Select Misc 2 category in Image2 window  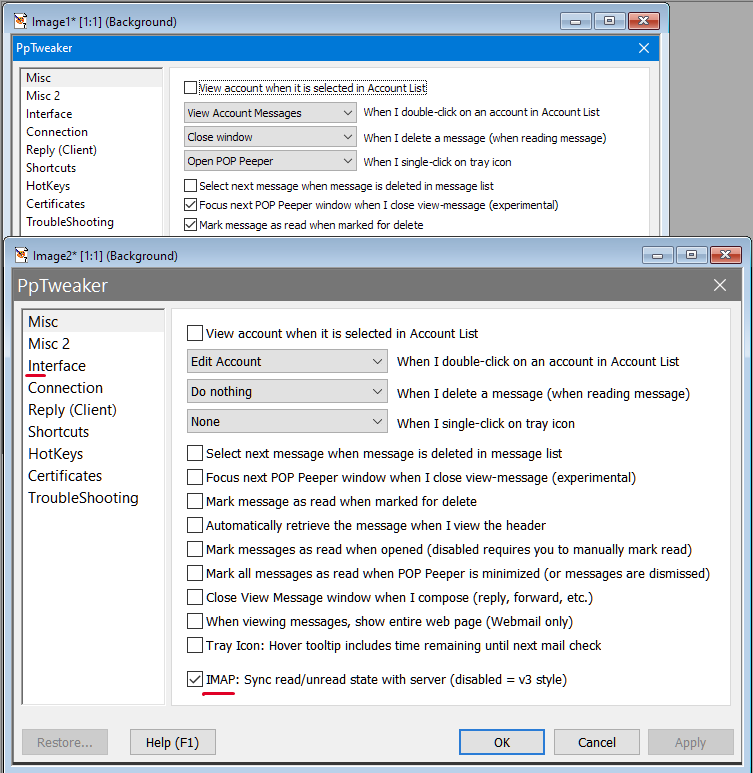pyautogui.click(x=93, y=344)
